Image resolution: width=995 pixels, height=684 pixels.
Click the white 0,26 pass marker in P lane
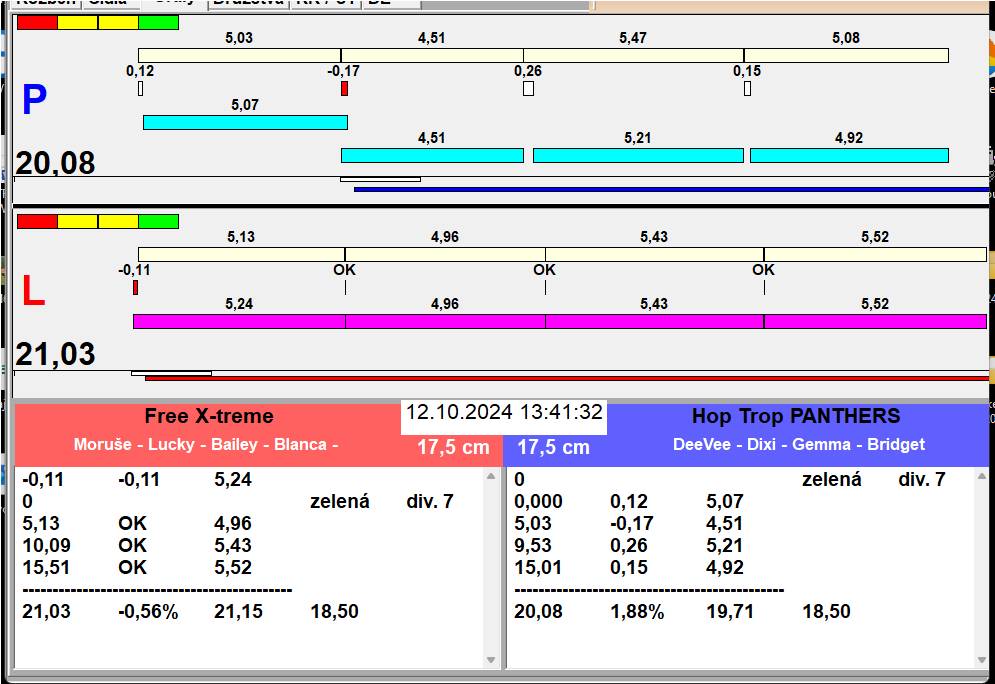coord(528,89)
